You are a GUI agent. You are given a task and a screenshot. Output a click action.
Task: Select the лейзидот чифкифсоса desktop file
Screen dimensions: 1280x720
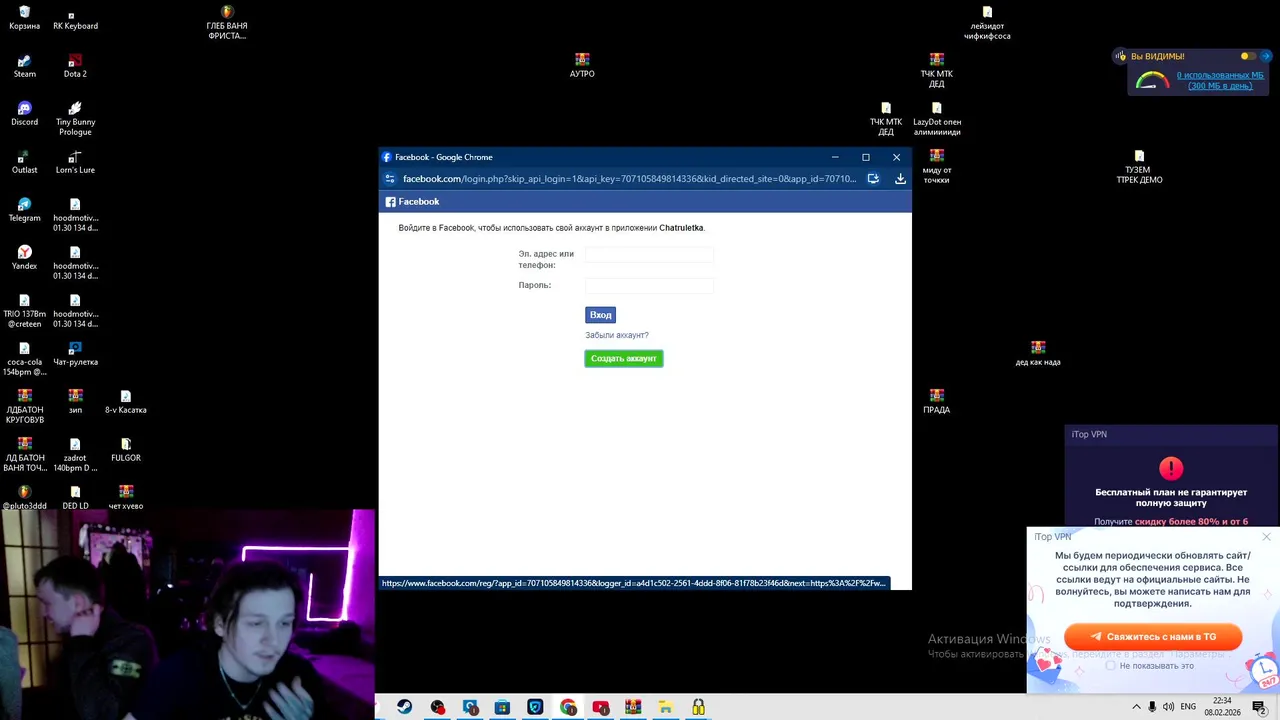pyautogui.click(x=987, y=22)
